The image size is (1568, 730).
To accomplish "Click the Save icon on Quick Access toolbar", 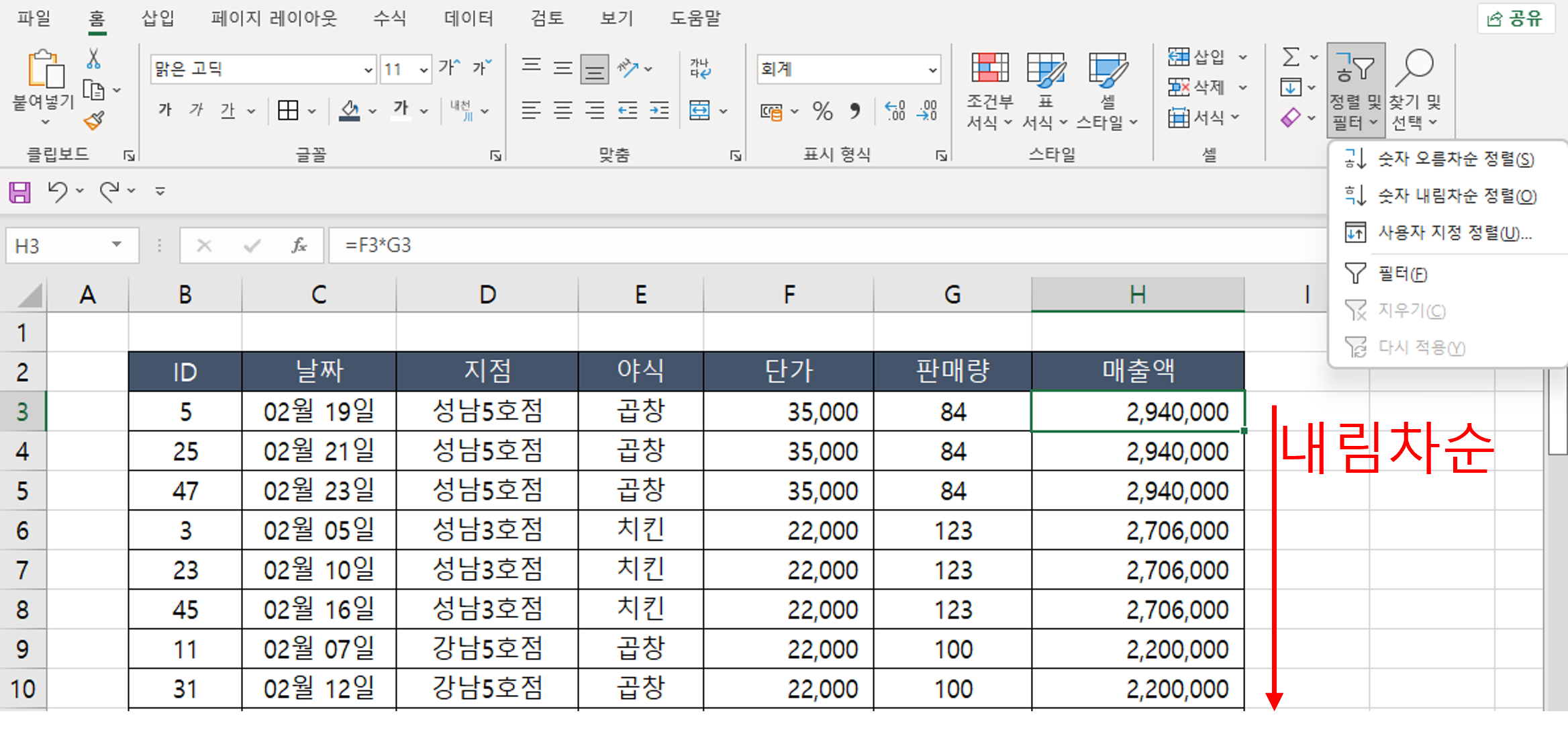I will (x=19, y=191).
